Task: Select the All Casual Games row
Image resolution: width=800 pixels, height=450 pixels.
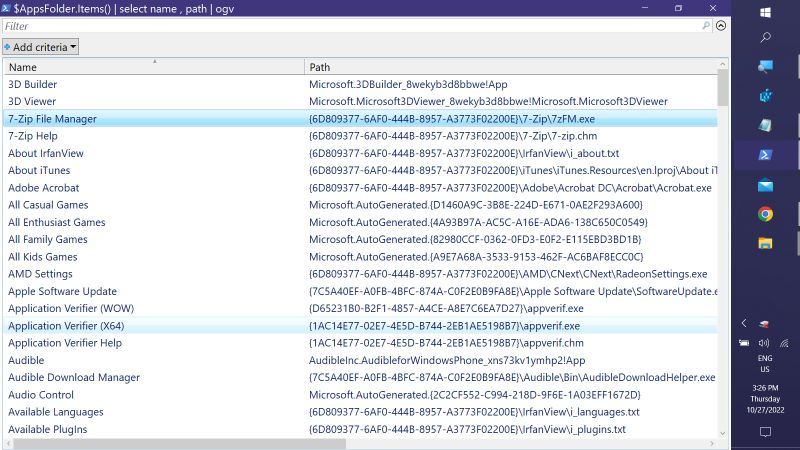Action: 360,205
